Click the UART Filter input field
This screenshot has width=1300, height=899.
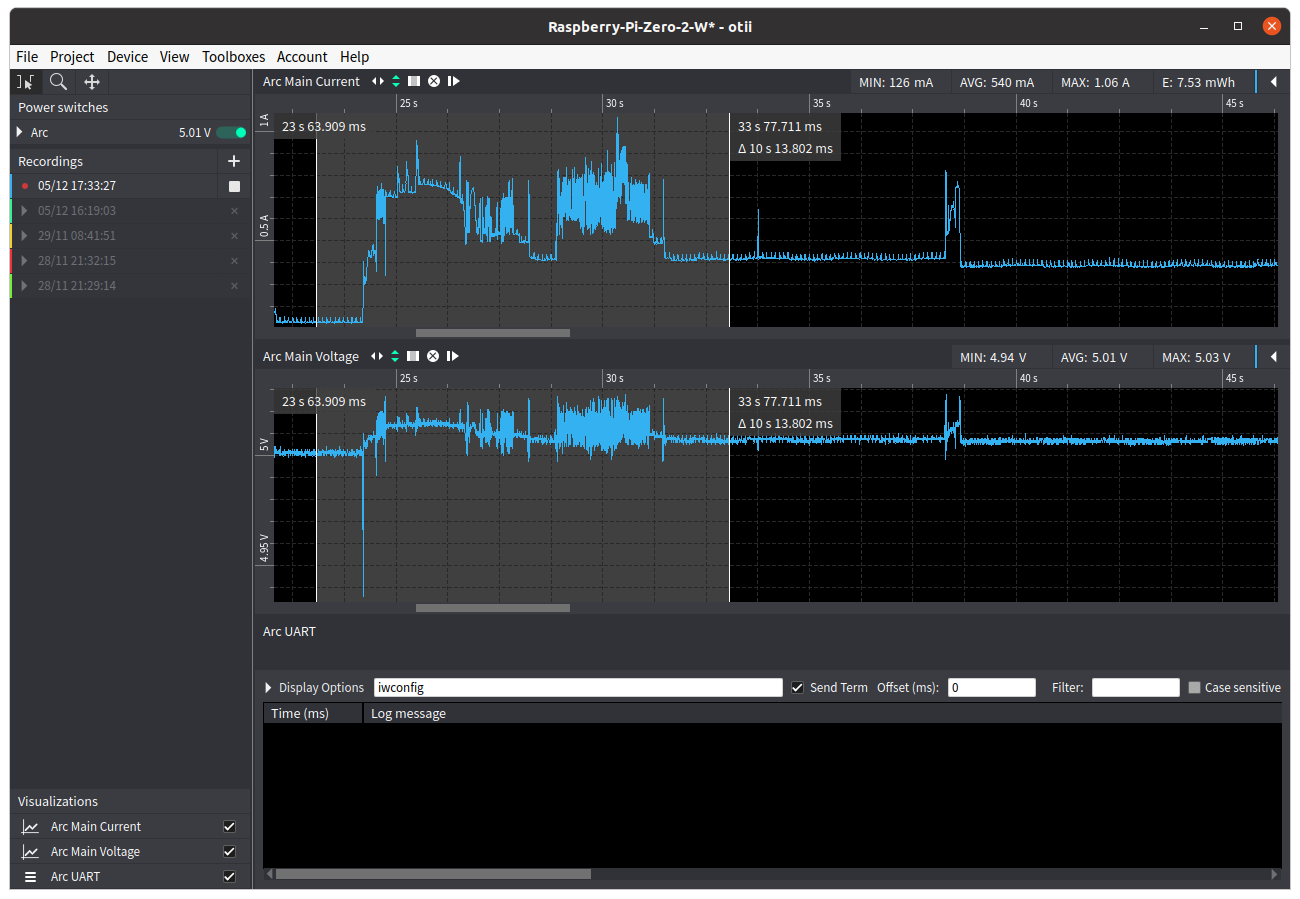(x=1136, y=688)
